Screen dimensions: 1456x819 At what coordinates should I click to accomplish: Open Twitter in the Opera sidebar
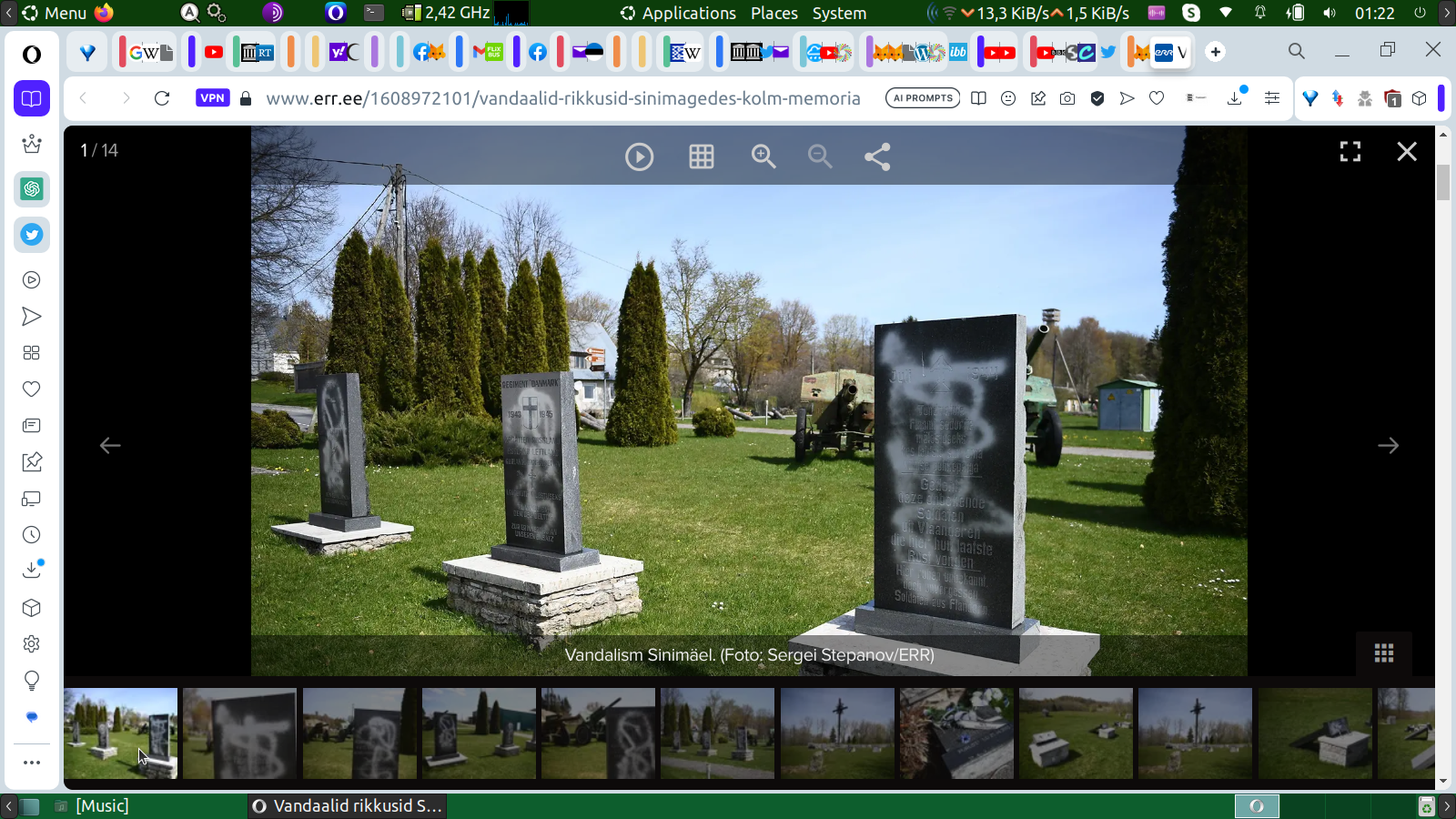pyautogui.click(x=32, y=235)
